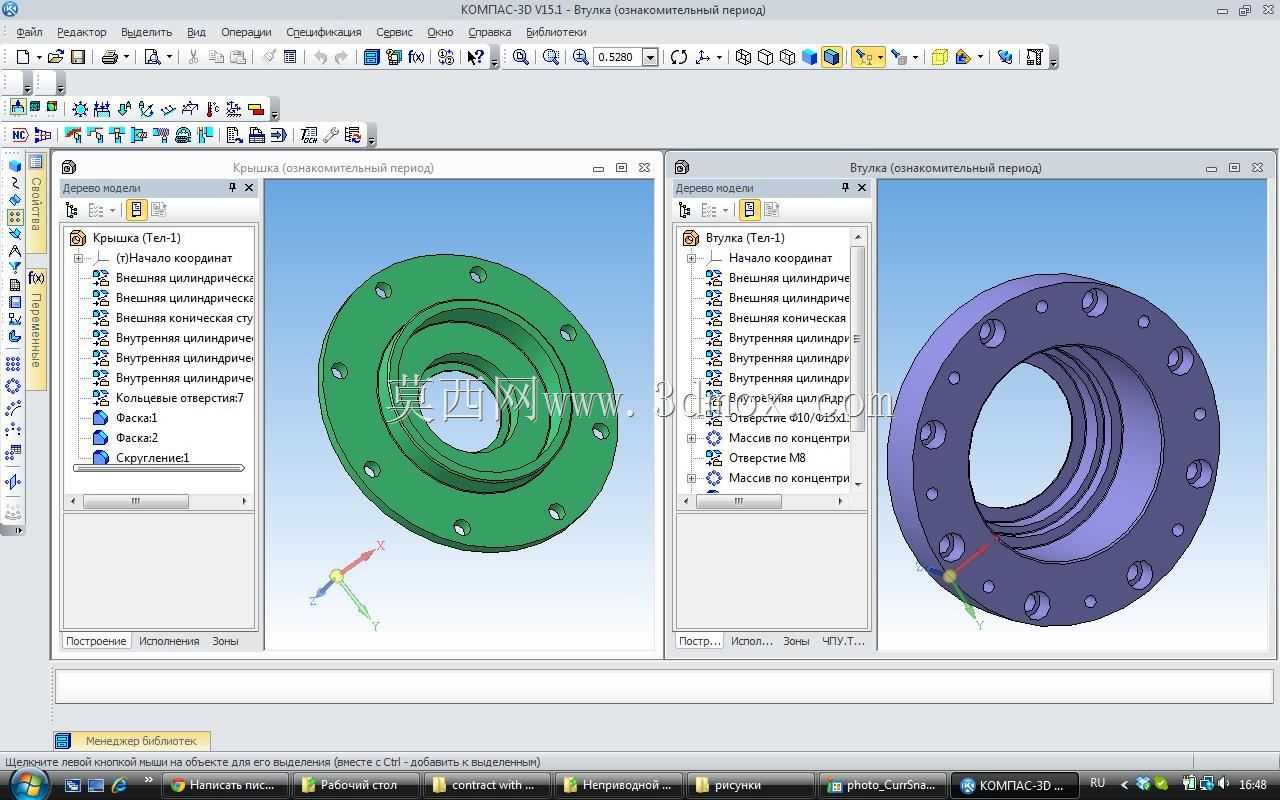The height and width of the screenshot is (800, 1280).
Task: Pin the Втулка model tree panel
Action: tap(845, 188)
